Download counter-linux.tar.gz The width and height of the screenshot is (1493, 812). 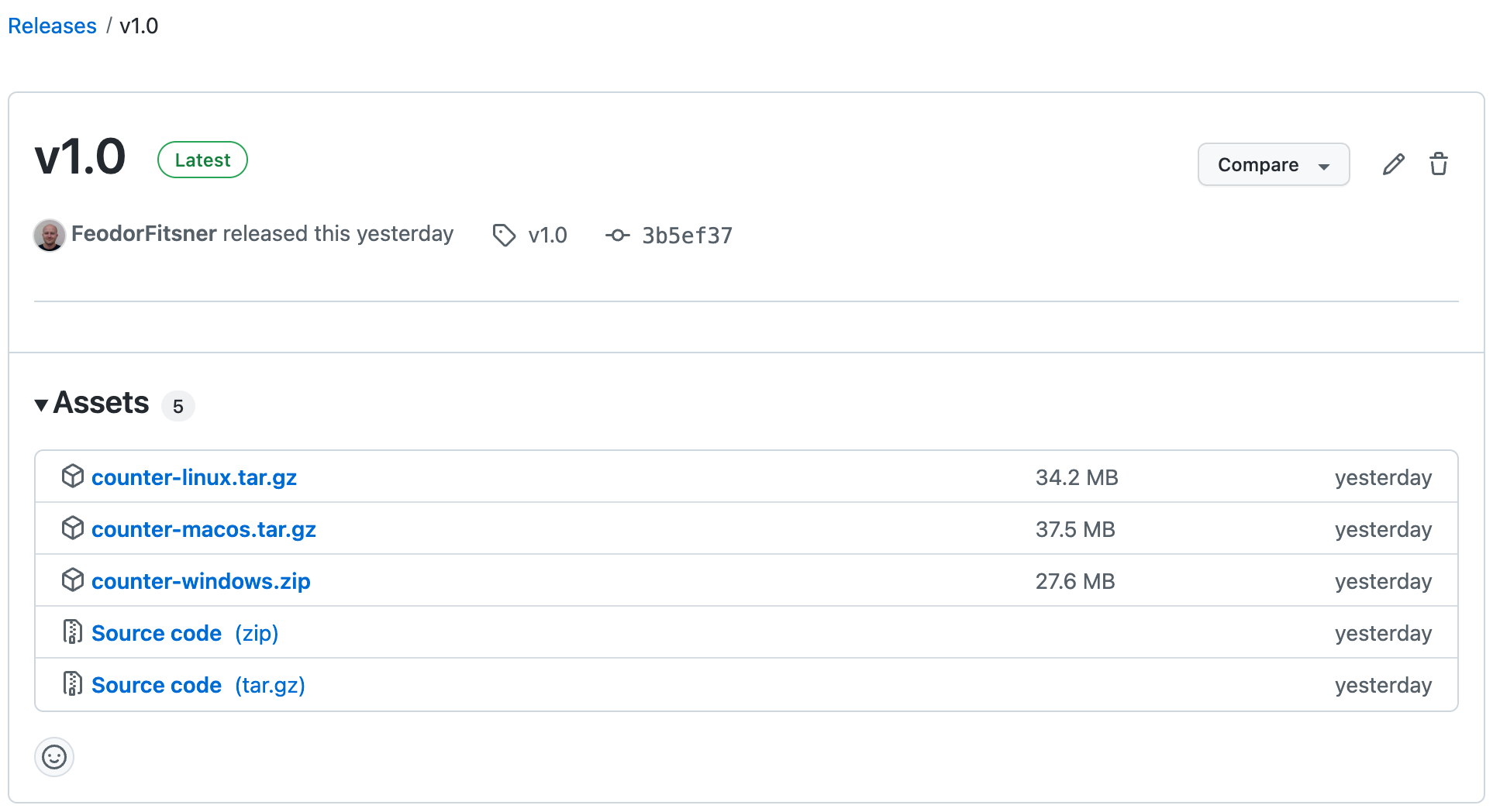(x=194, y=477)
